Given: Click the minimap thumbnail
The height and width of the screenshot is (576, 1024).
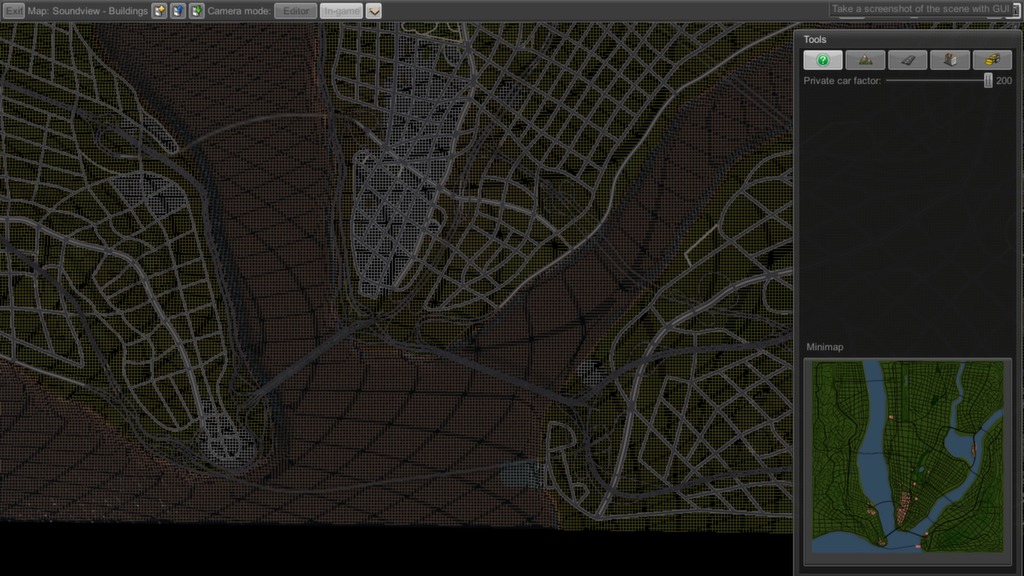Looking at the screenshot, I should click(x=908, y=455).
